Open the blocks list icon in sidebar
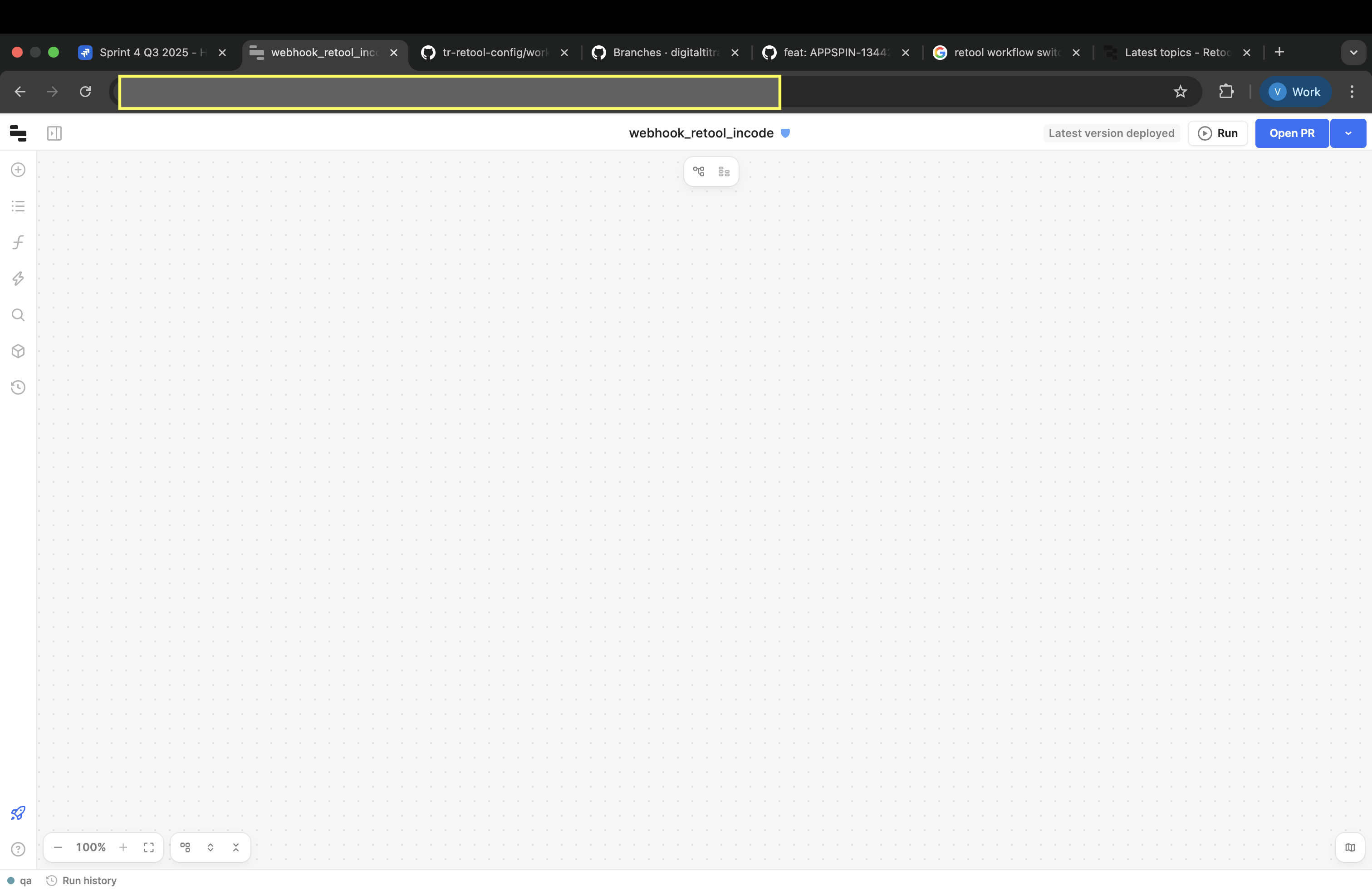This screenshot has height=891, width=1372. 18,206
